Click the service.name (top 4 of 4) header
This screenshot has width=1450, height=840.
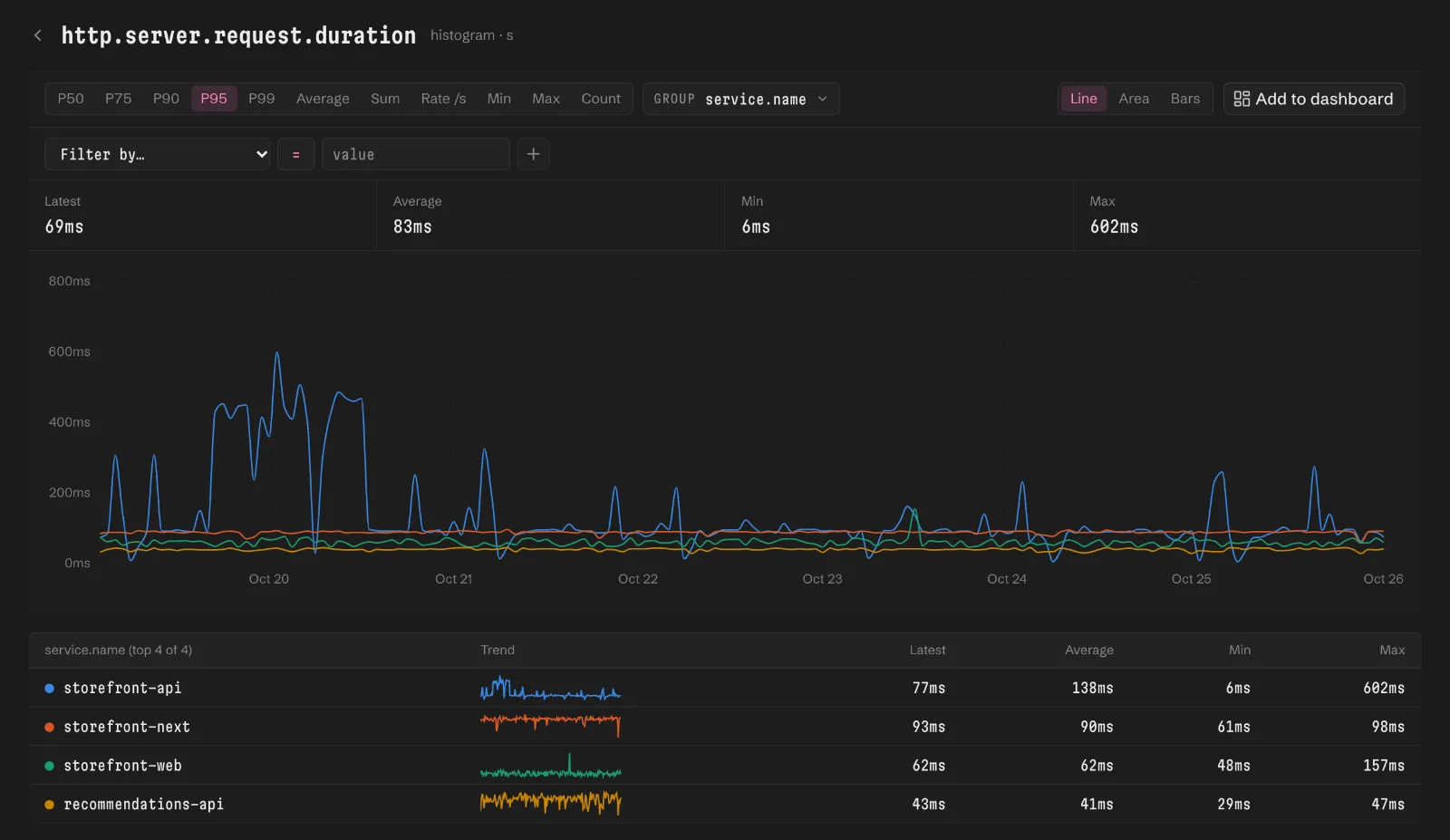[x=118, y=650]
